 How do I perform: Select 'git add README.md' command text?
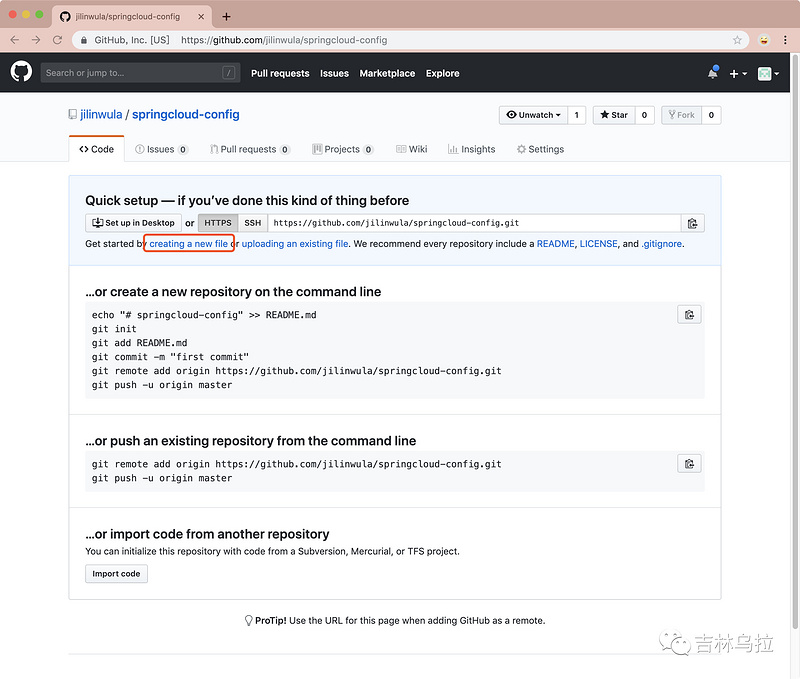pos(139,343)
